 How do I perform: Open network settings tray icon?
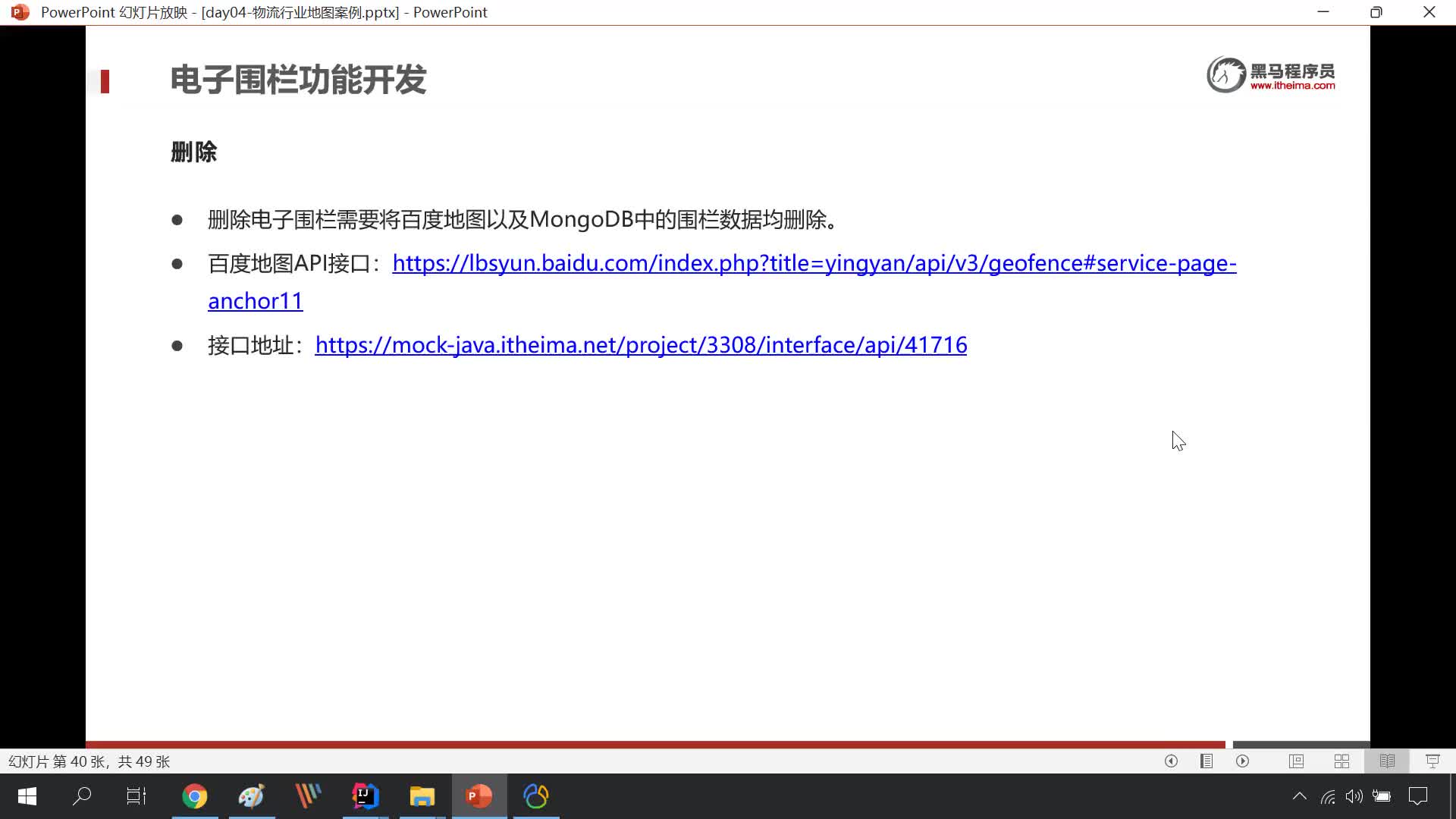click(1328, 796)
